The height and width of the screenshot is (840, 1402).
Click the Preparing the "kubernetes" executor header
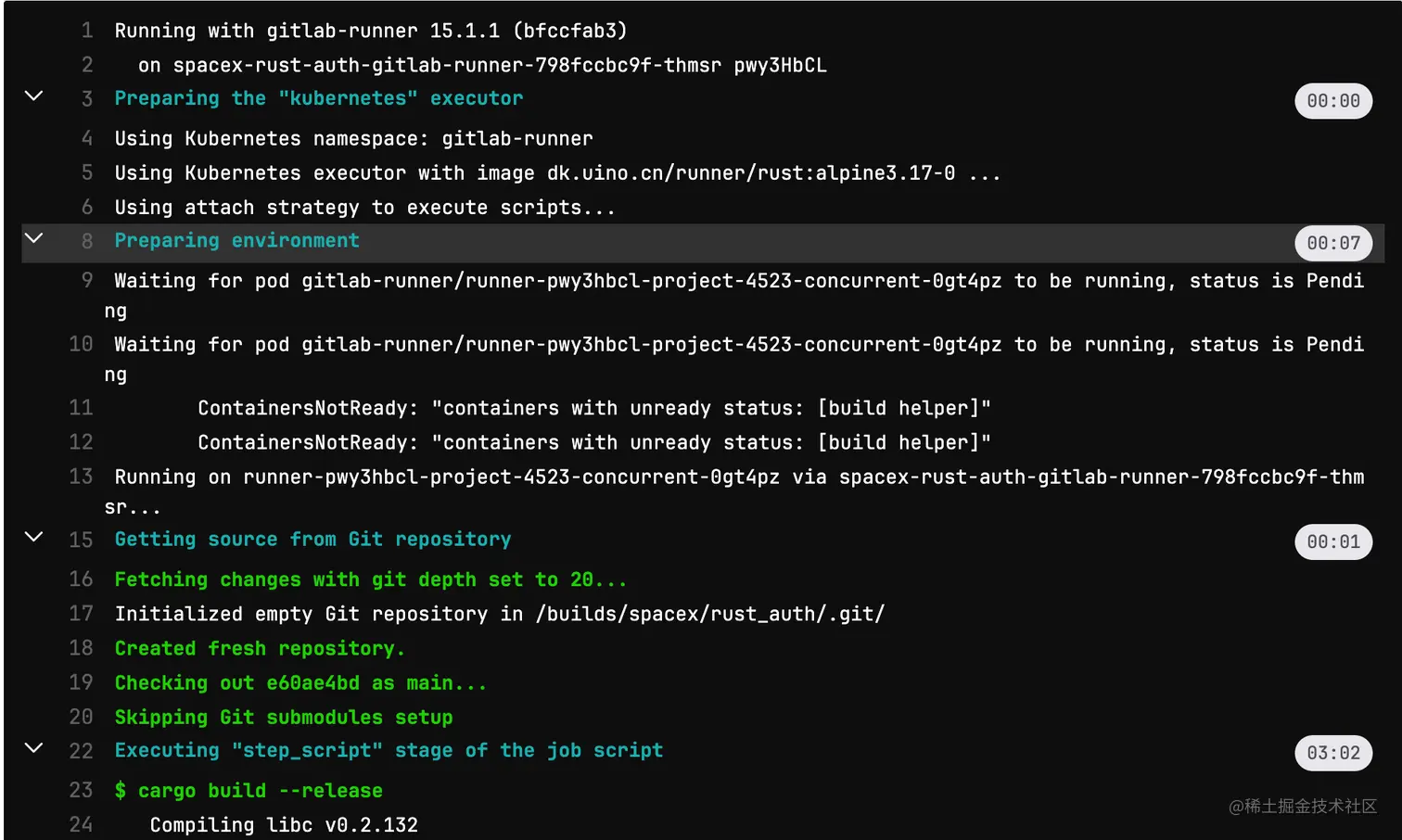319,98
